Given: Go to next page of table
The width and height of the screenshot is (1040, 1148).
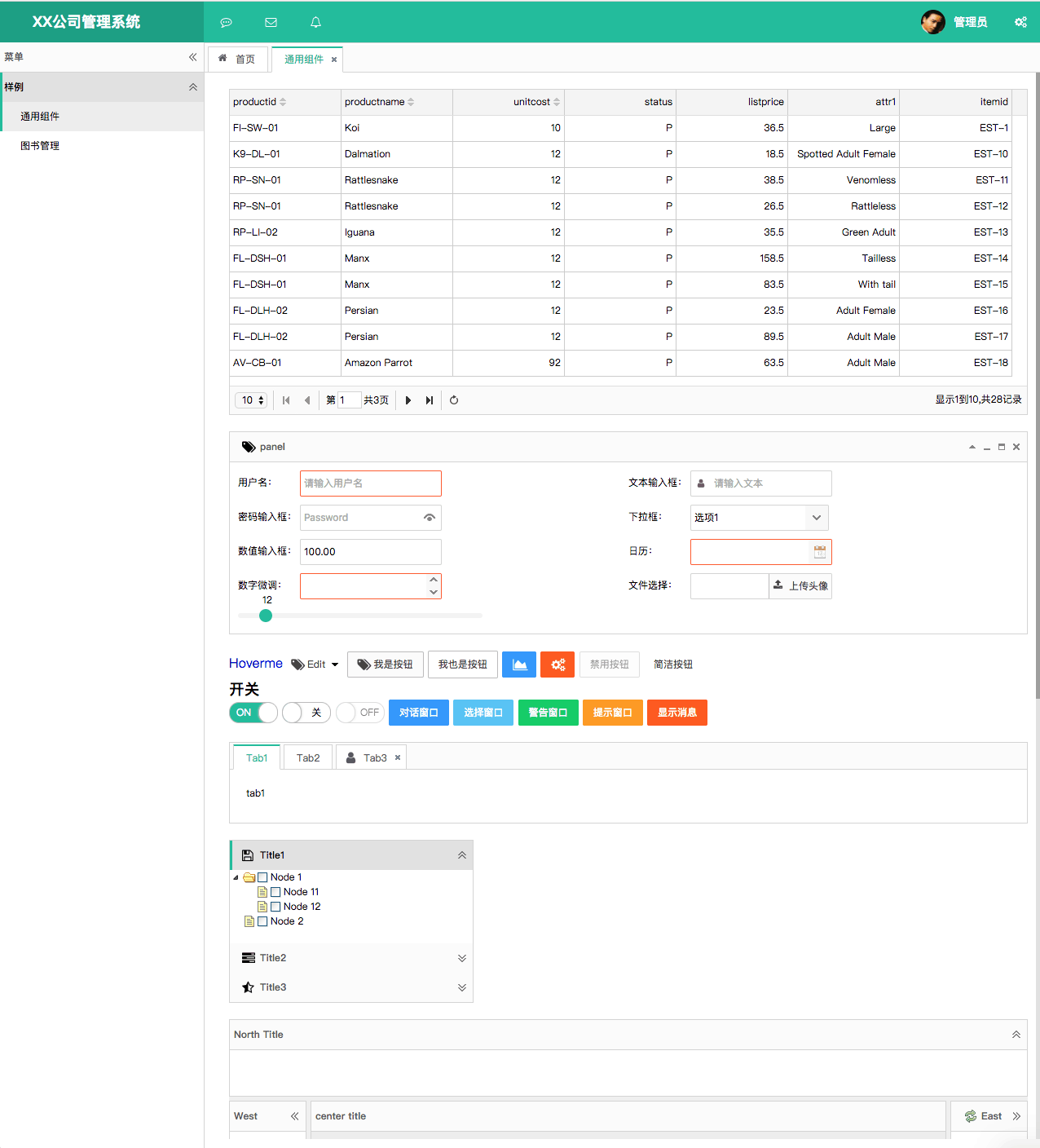Looking at the screenshot, I should pos(408,400).
